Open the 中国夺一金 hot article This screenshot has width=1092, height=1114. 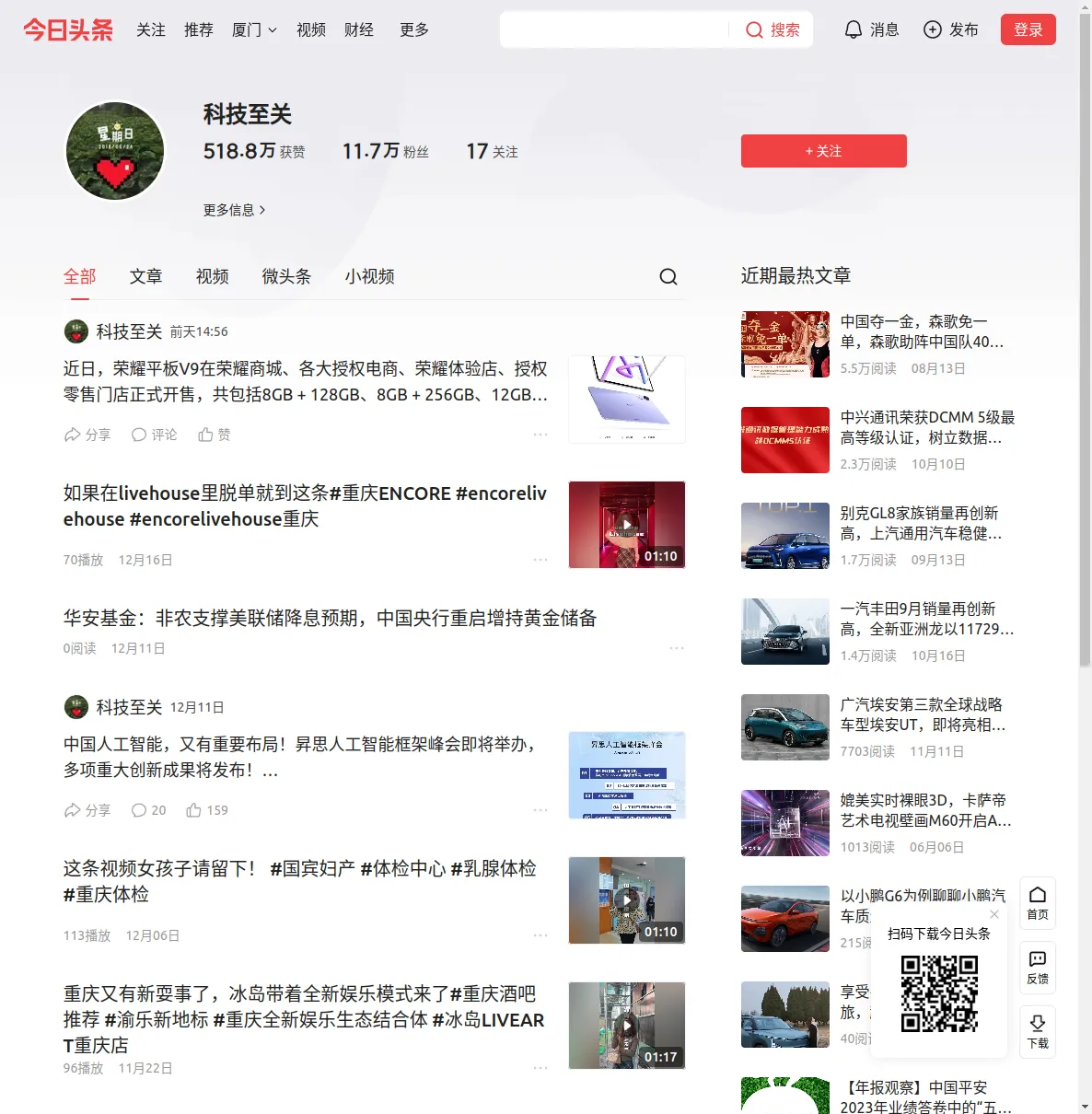point(923,331)
